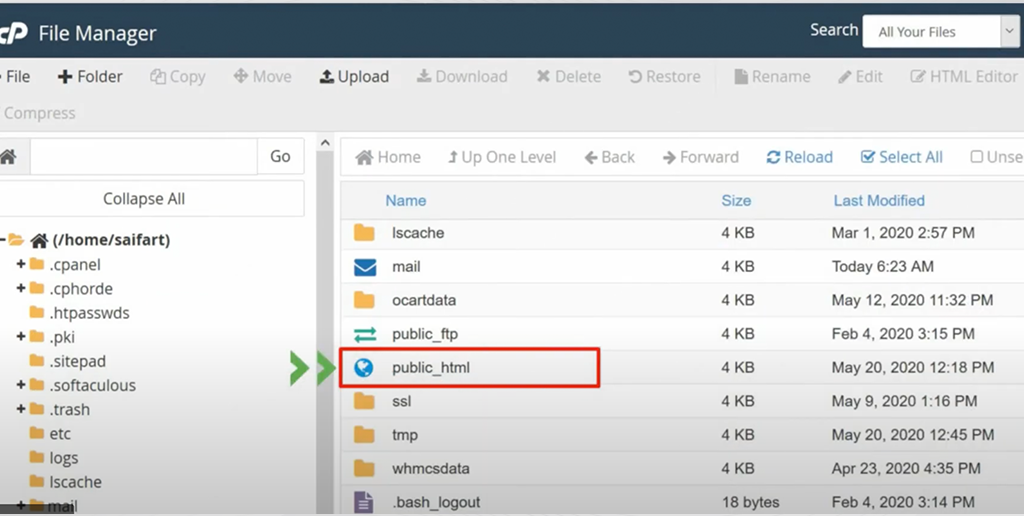Image resolution: width=1024 pixels, height=516 pixels.
Task: Click the .bash_logout file name
Action: [436, 502]
